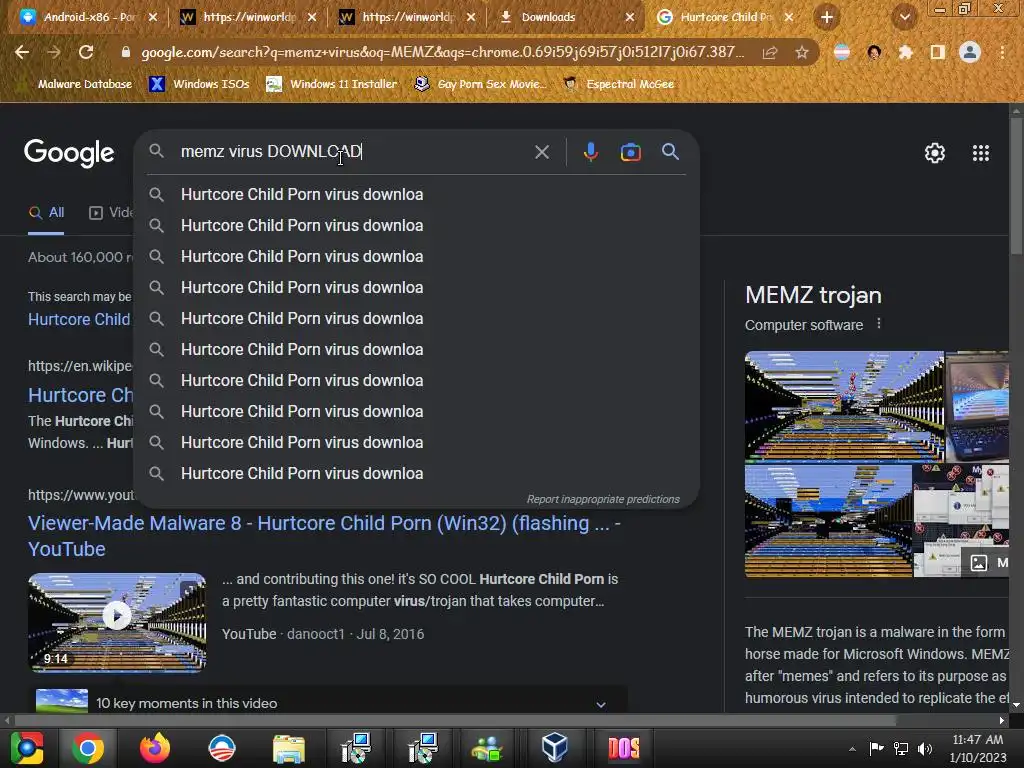Click the vertical page scrollbar
Viewport: 1024px width, 768px height.
coord(1016,186)
